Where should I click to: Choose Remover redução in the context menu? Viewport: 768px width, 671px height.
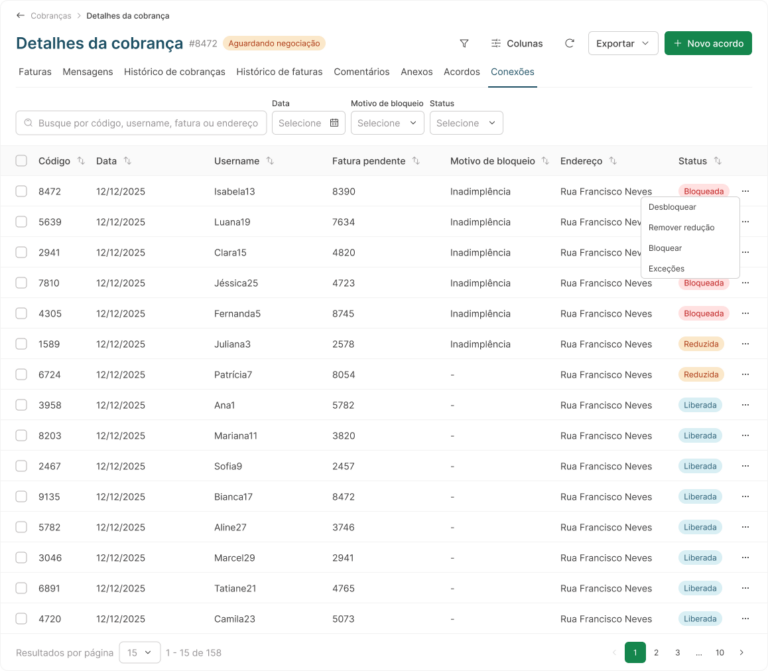point(681,228)
